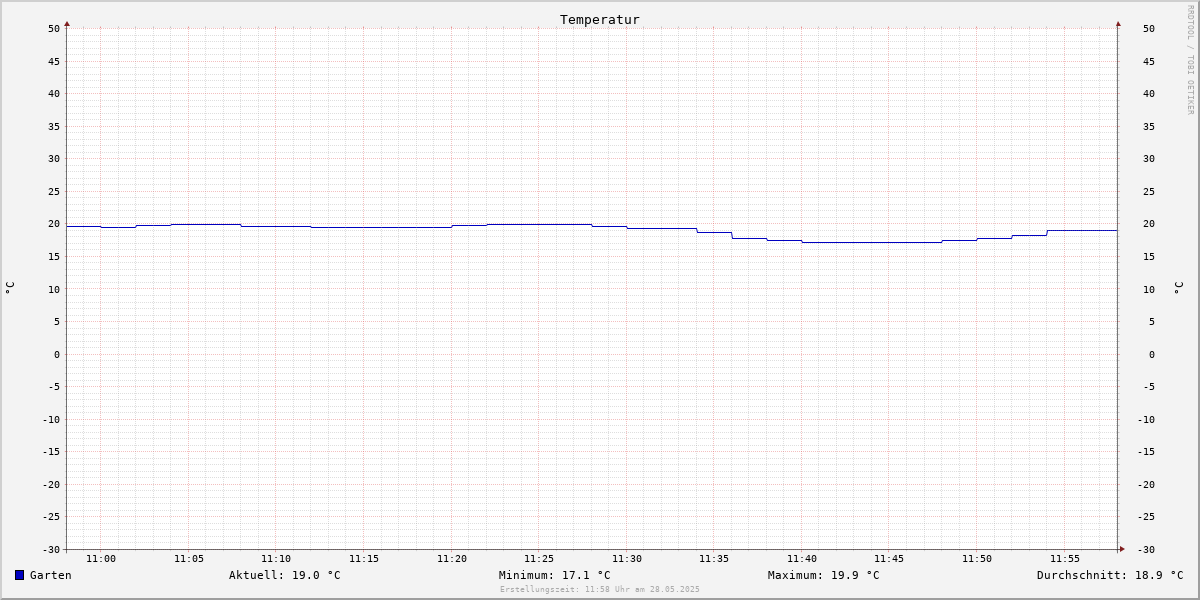
Task: Click the 11:20 time axis label
Action: pyautogui.click(x=452, y=559)
